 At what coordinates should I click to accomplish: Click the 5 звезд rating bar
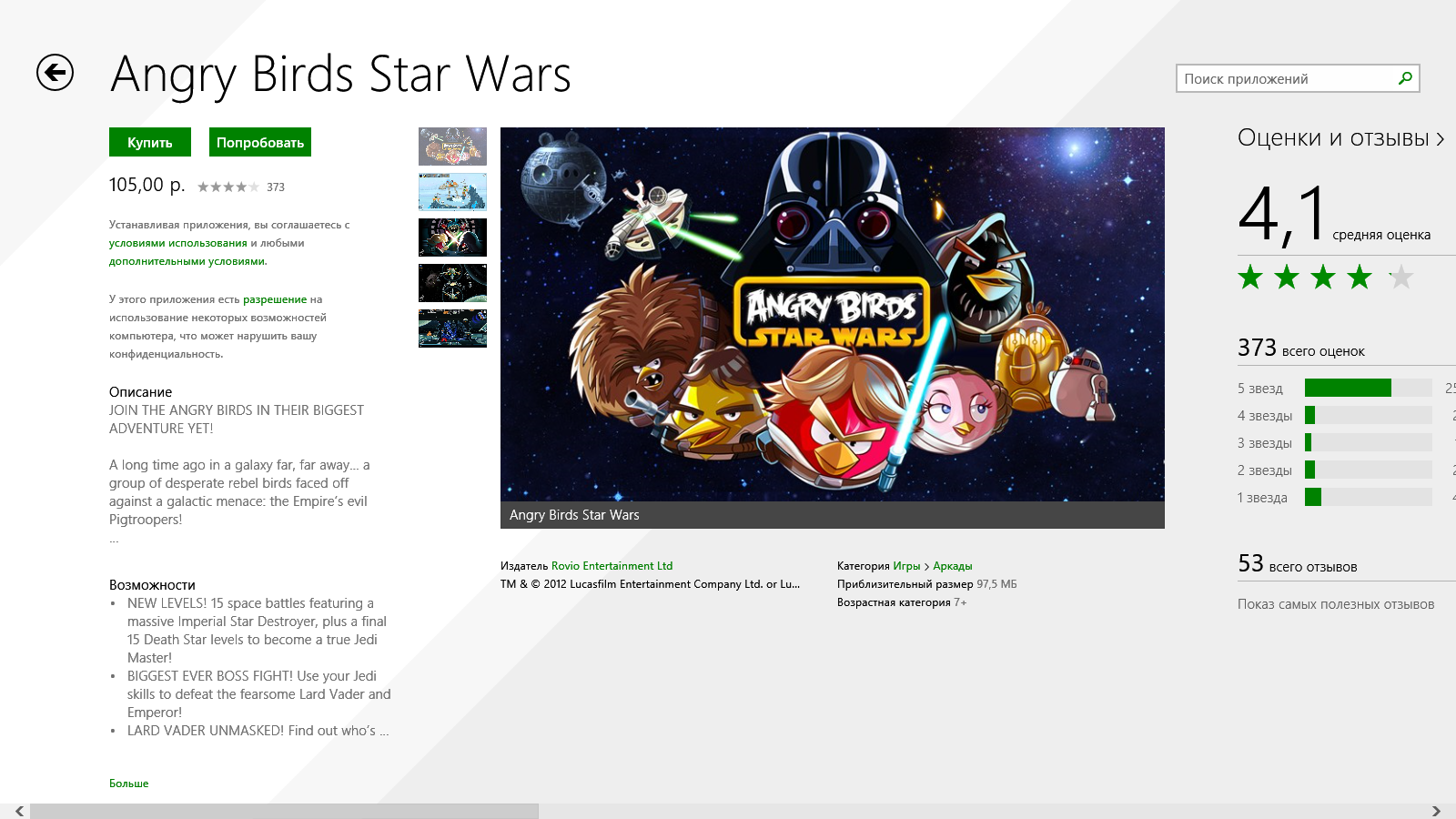[1369, 388]
